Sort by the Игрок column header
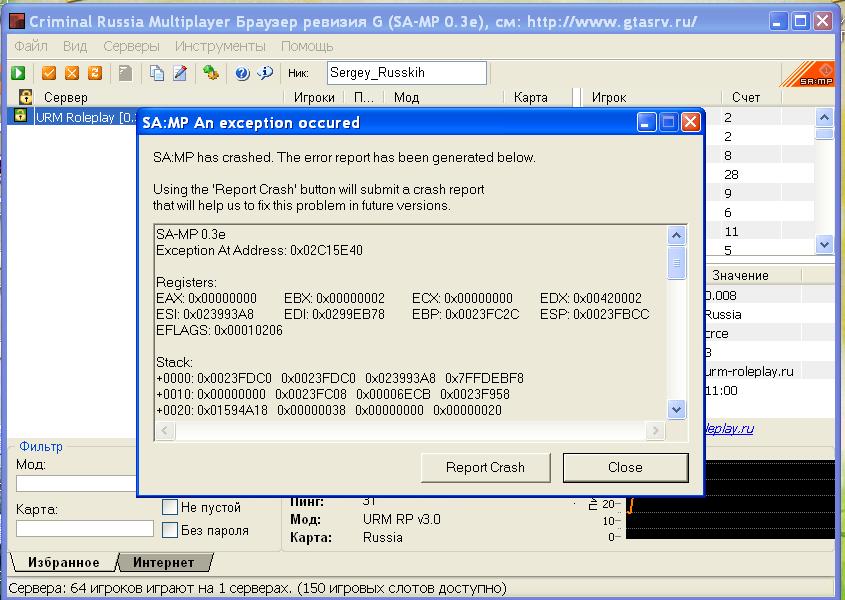Screen dimensions: 845x600 (x=652, y=98)
